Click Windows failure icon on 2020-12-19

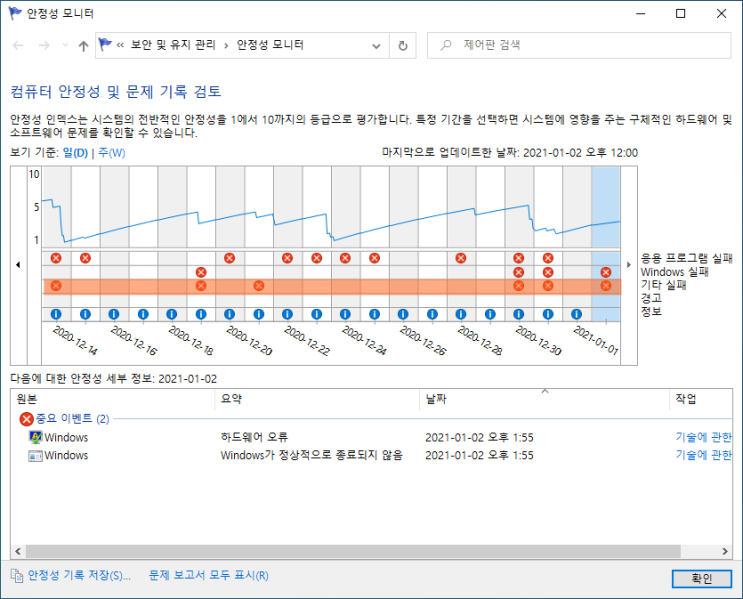point(201,272)
